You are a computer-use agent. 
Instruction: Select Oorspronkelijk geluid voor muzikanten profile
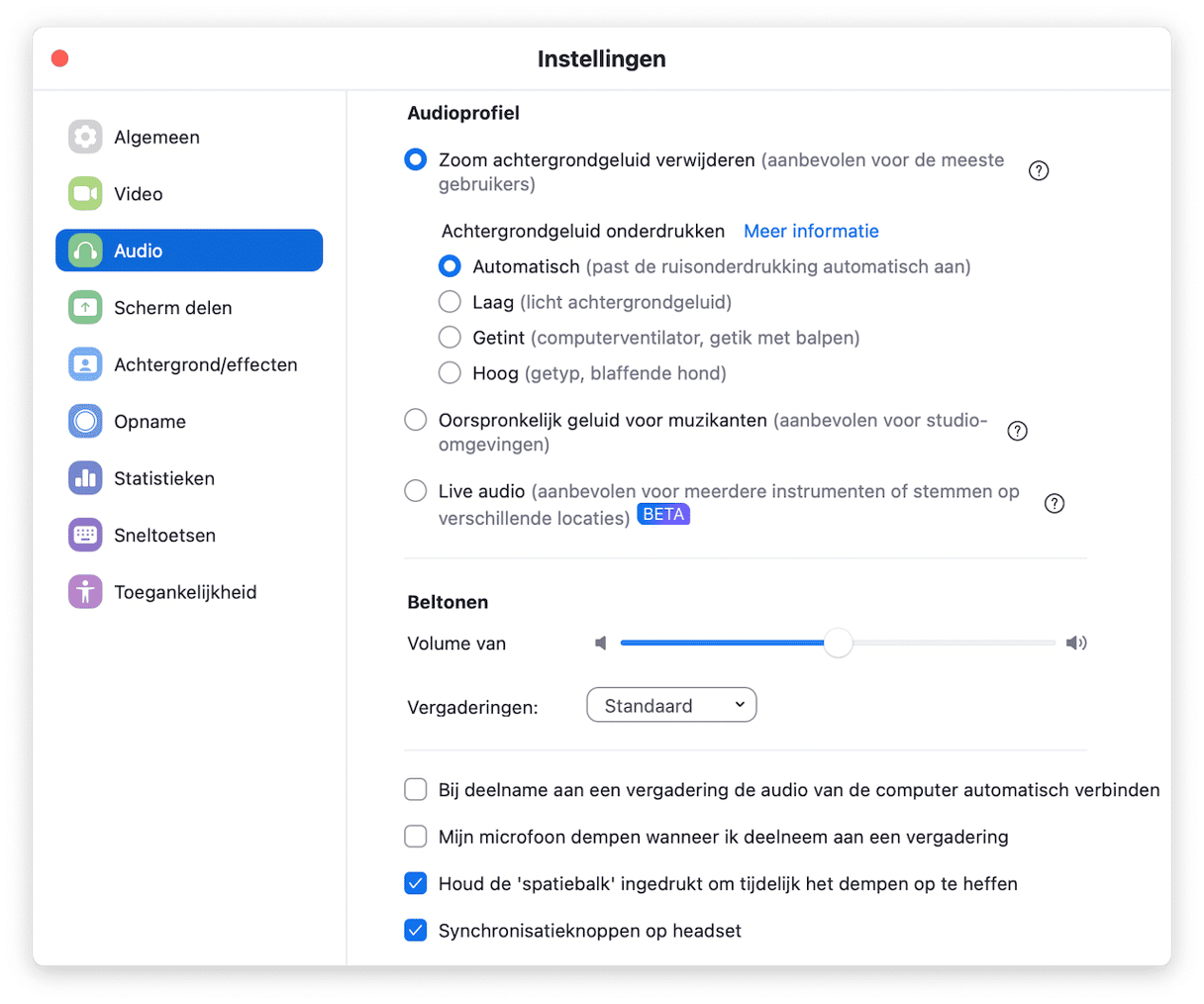(416, 420)
